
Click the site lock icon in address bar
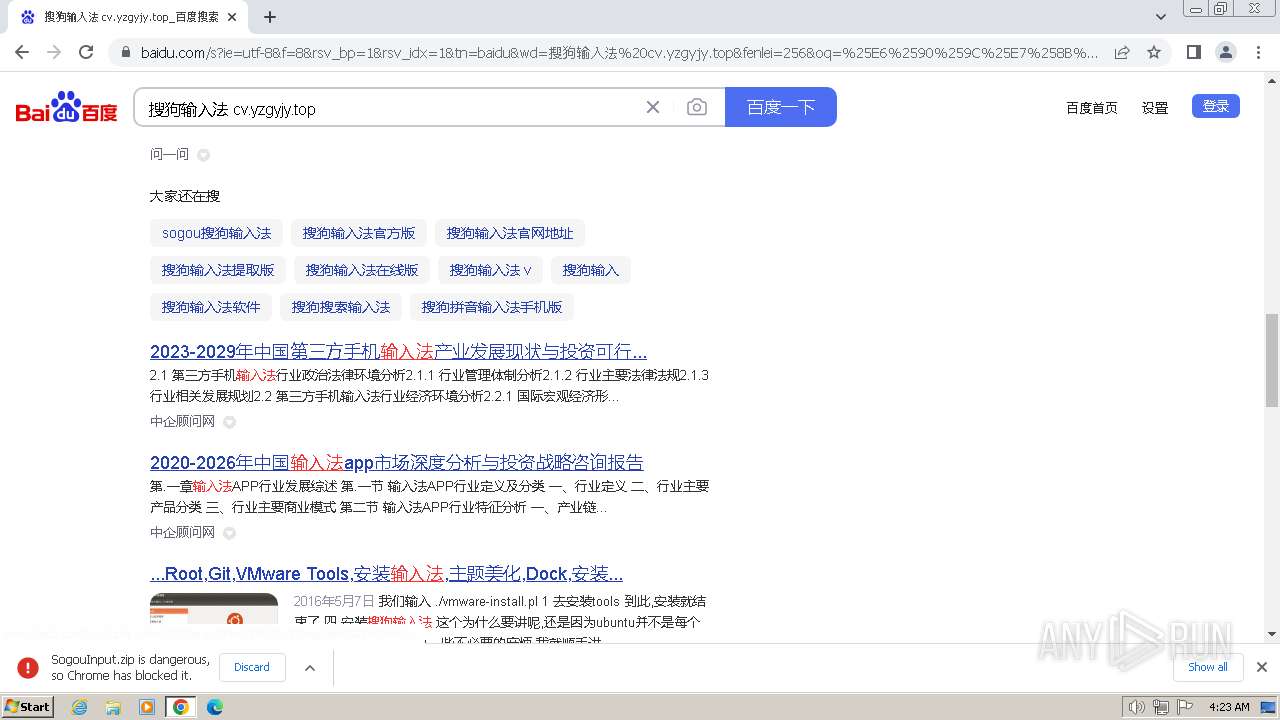(125, 52)
